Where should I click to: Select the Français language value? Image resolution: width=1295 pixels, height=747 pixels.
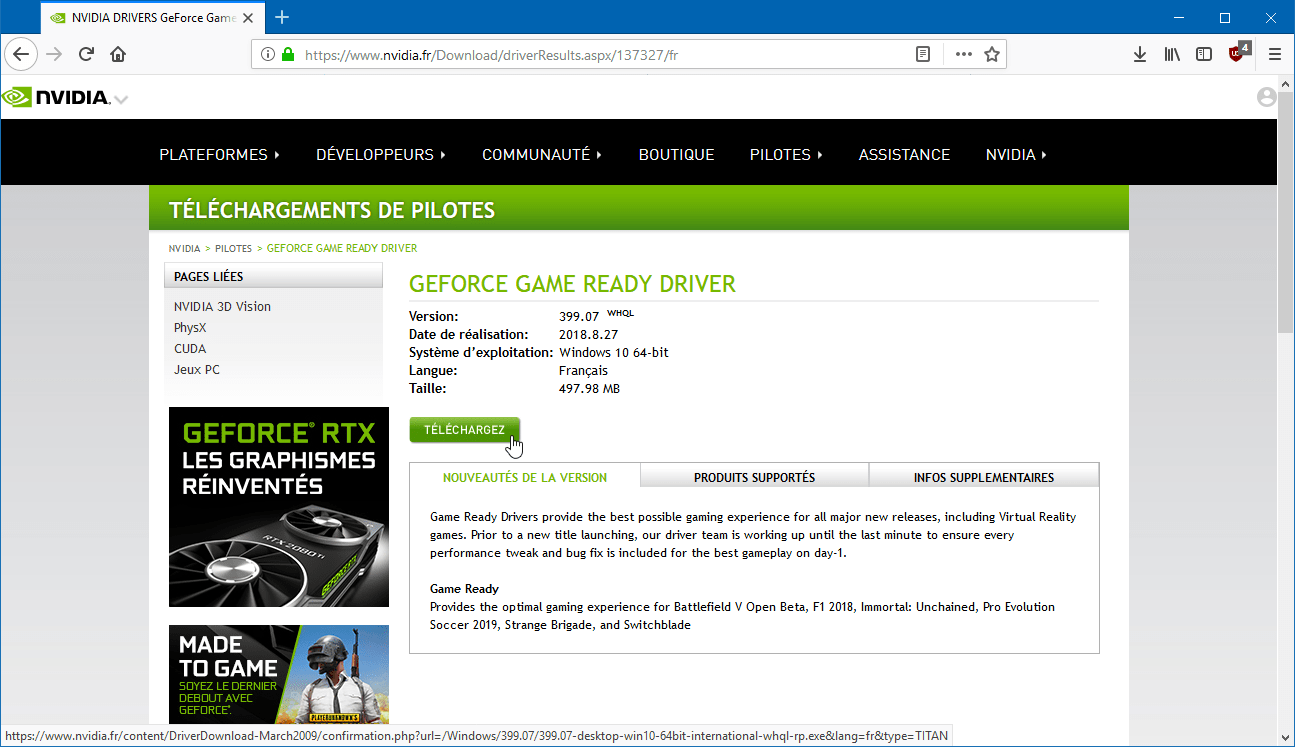(x=583, y=371)
